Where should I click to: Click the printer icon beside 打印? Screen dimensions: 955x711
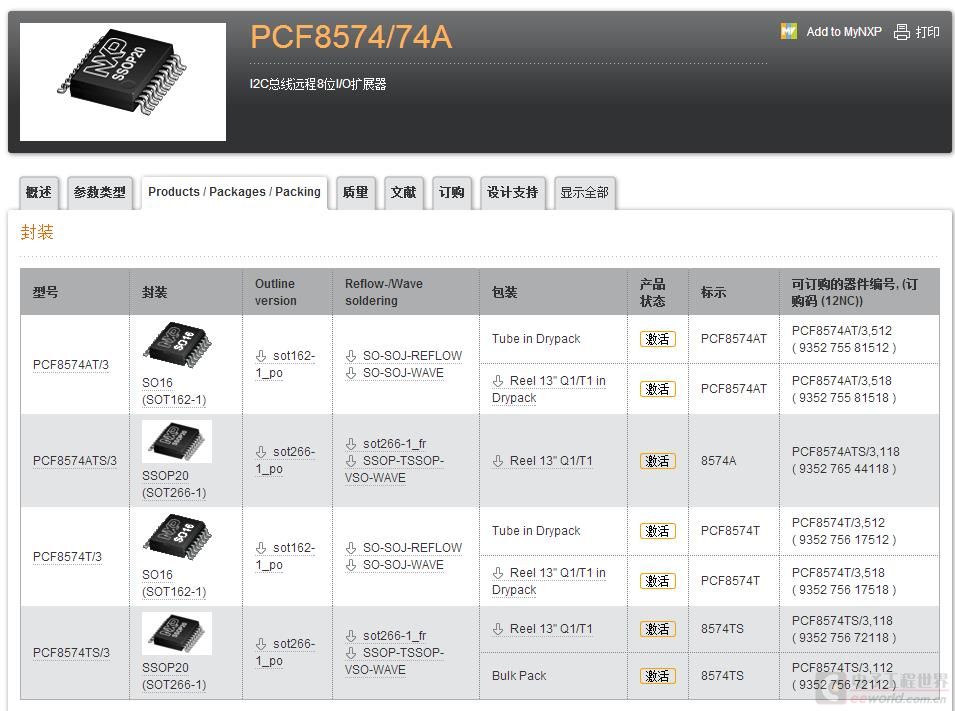point(901,32)
